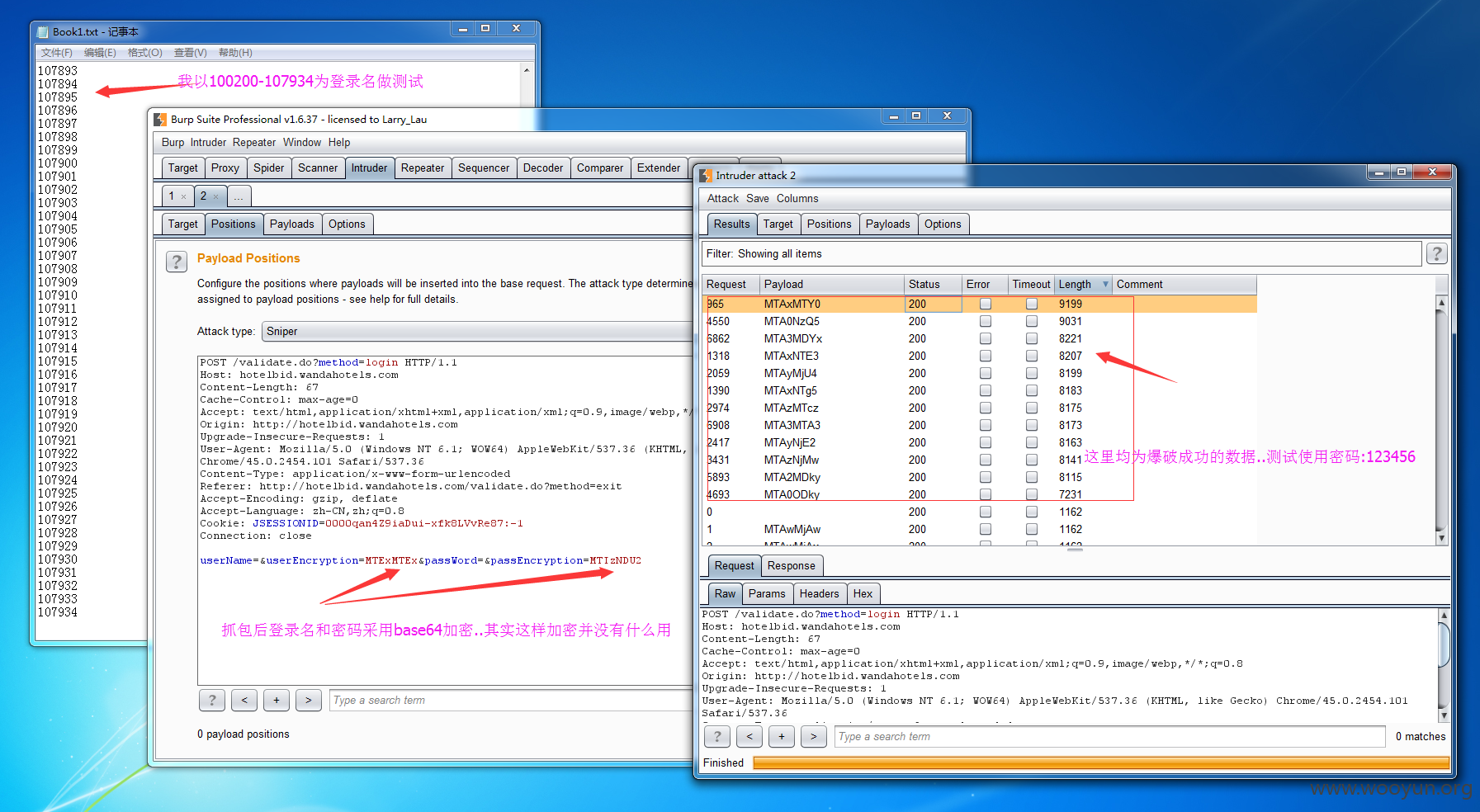Click search term field in Burp Positions tab
Screen dimensions: 1480x812
pyautogui.click(x=510, y=700)
